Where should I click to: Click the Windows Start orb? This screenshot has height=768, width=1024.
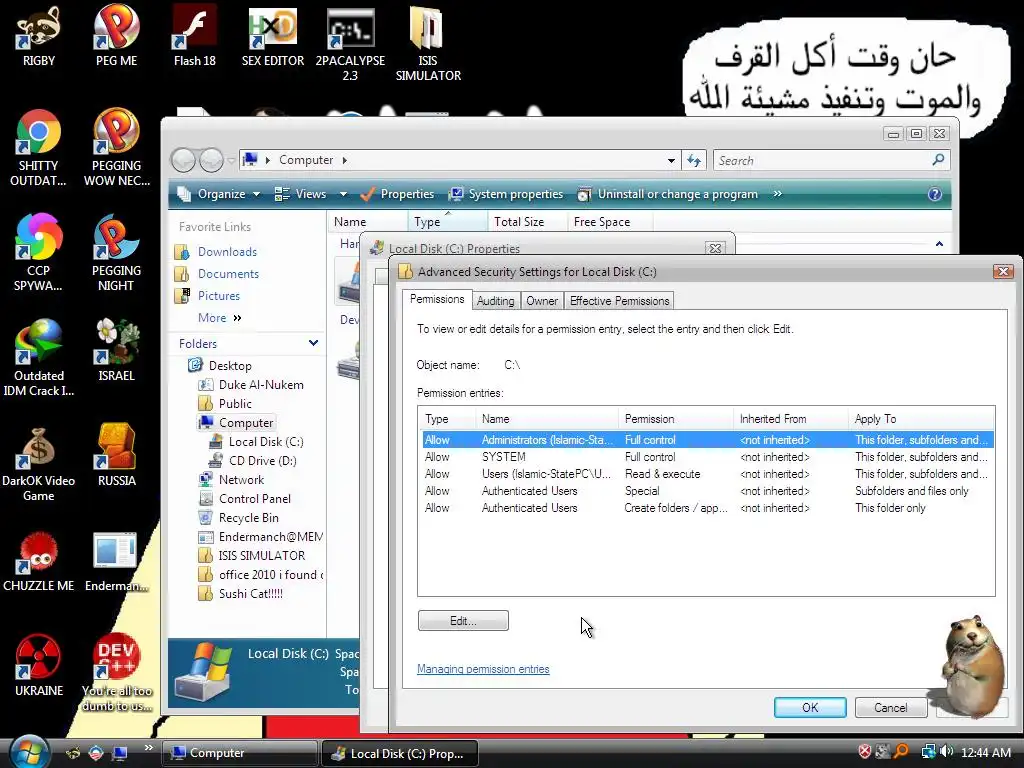pos(28,752)
